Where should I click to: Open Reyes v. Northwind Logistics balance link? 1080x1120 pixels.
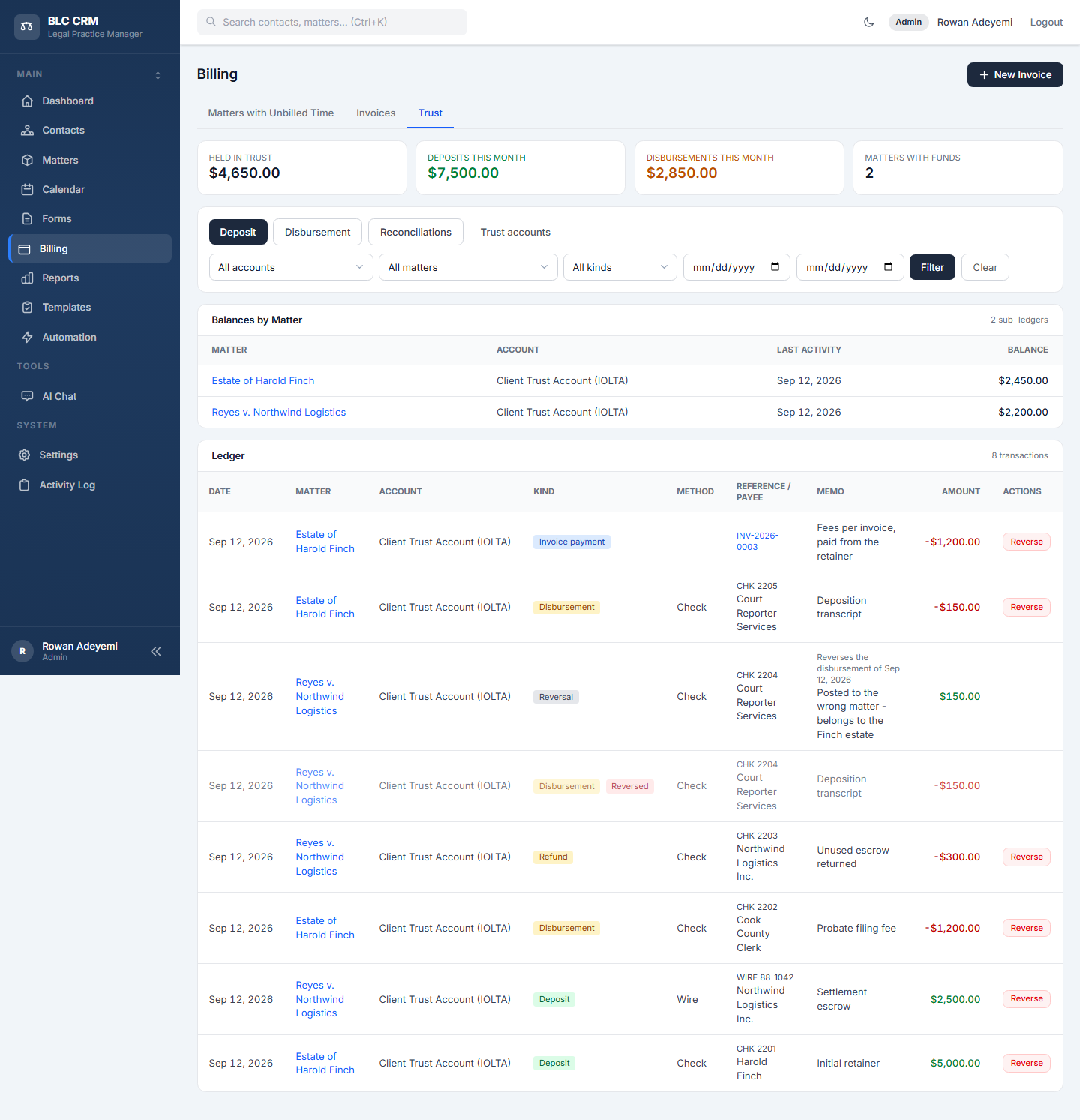tap(279, 413)
